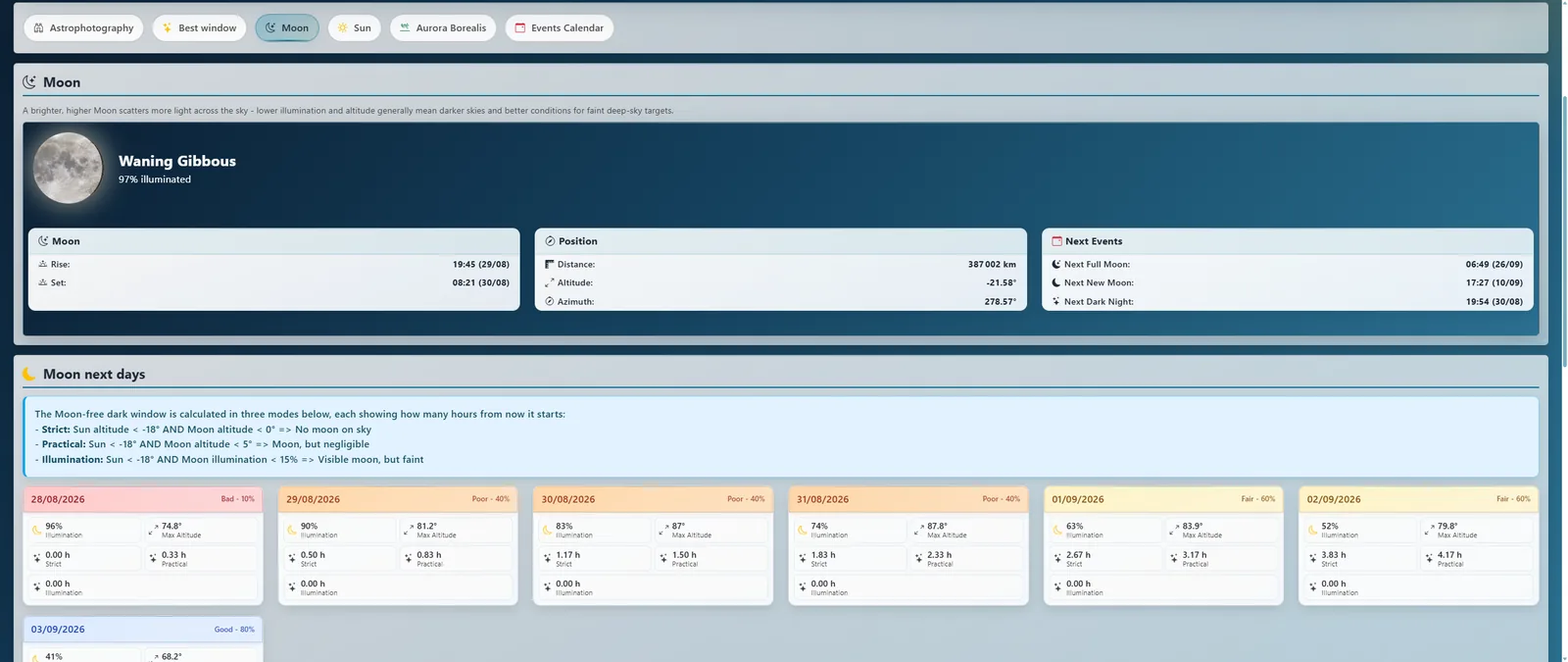Screen dimensions: 1568x662
Task: Click the 87.8° max altitude on 31/08/2026
Action: (938, 526)
